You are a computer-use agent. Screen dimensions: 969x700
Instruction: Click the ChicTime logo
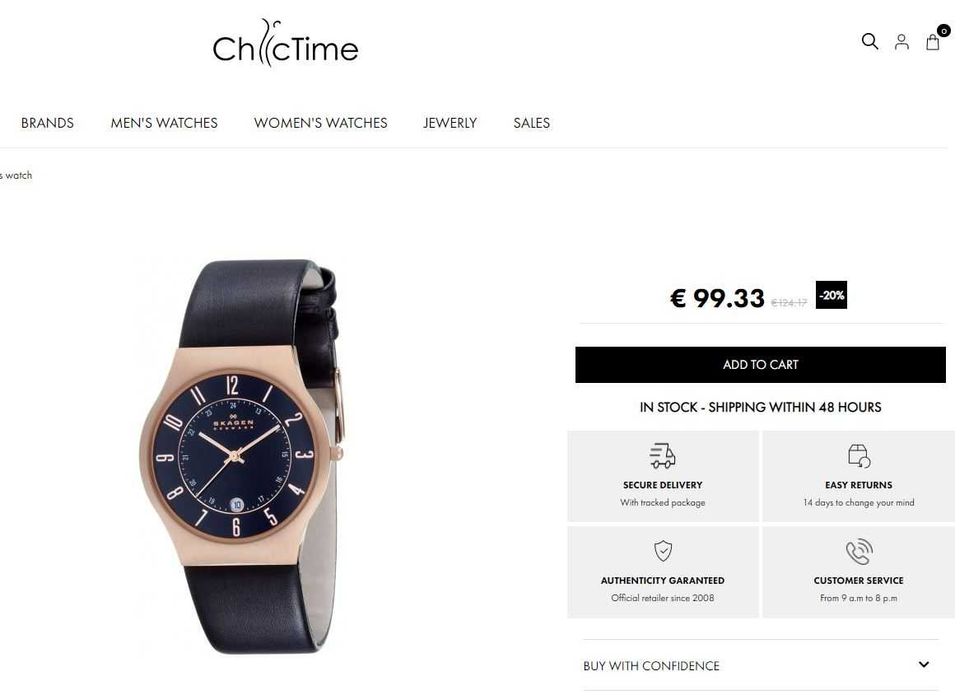tap(286, 43)
